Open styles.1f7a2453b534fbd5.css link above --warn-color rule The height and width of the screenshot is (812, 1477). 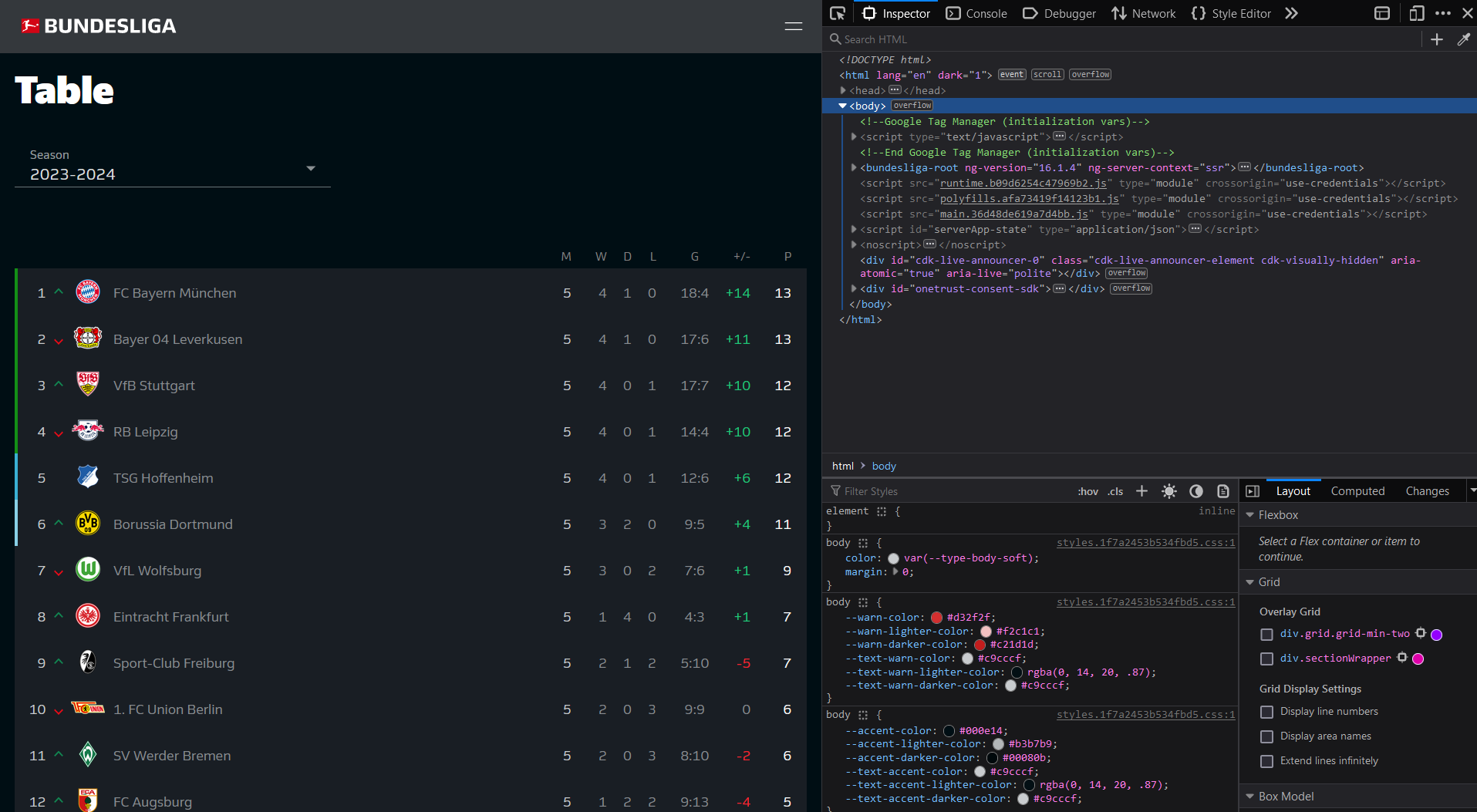[x=1145, y=602]
